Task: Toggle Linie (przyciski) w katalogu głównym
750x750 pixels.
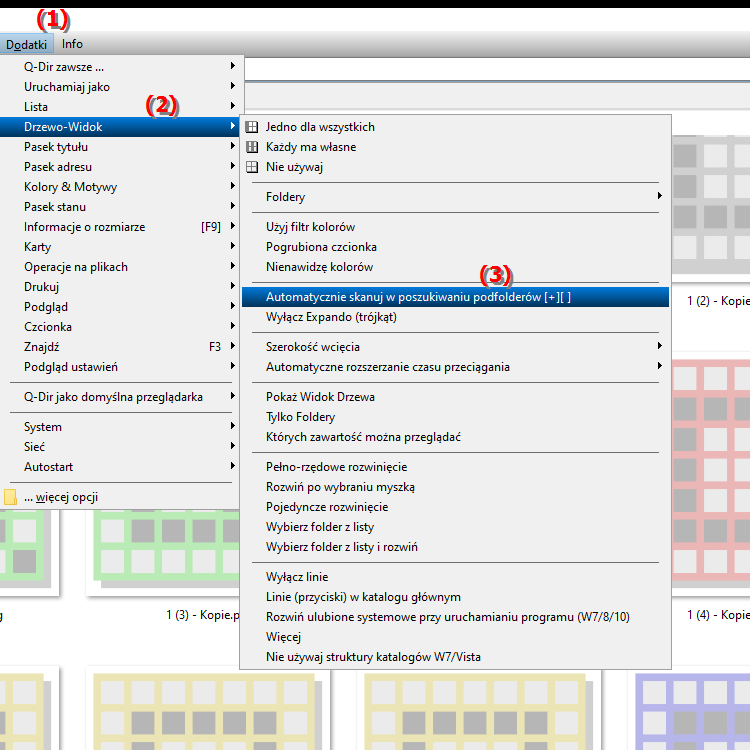Action: coord(455,597)
